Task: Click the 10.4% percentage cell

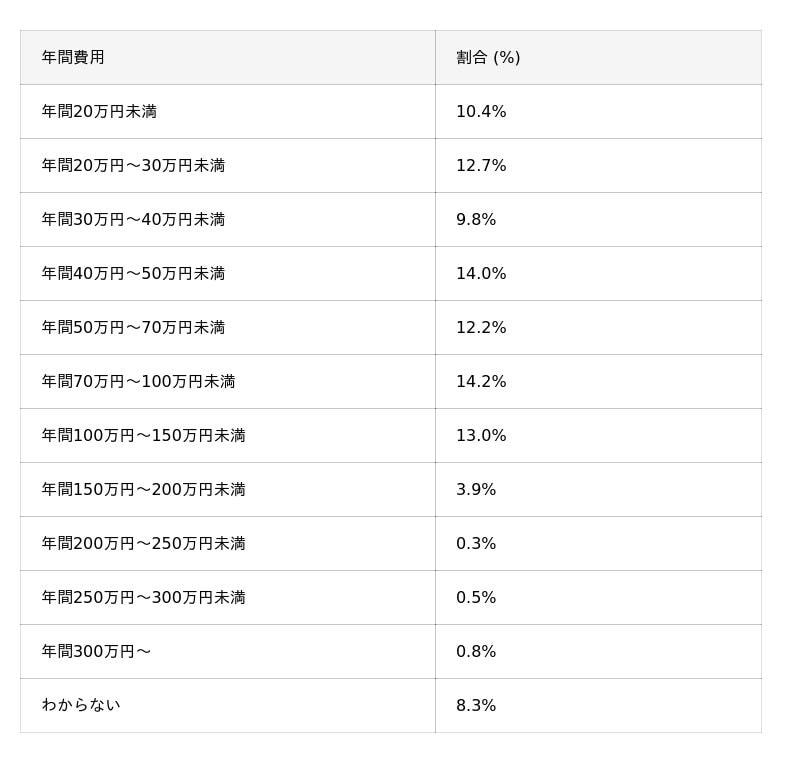Action: 481,112
